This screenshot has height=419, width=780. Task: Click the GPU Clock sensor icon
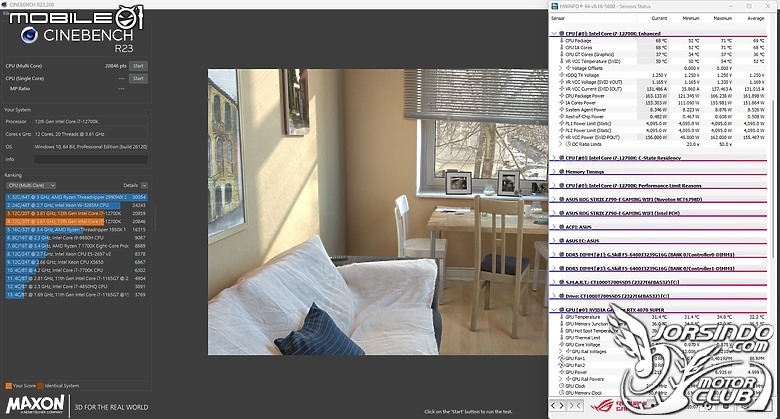tap(562, 386)
